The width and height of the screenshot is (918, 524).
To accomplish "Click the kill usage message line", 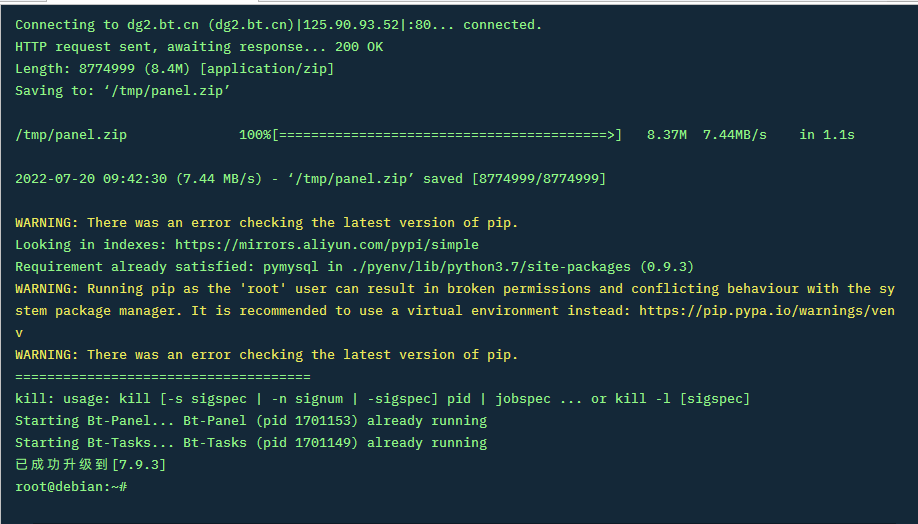I will point(382,399).
